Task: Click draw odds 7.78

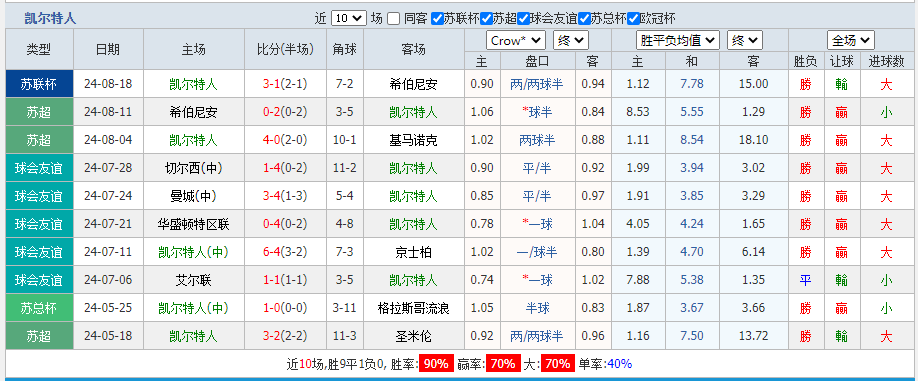Action: [692, 84]
